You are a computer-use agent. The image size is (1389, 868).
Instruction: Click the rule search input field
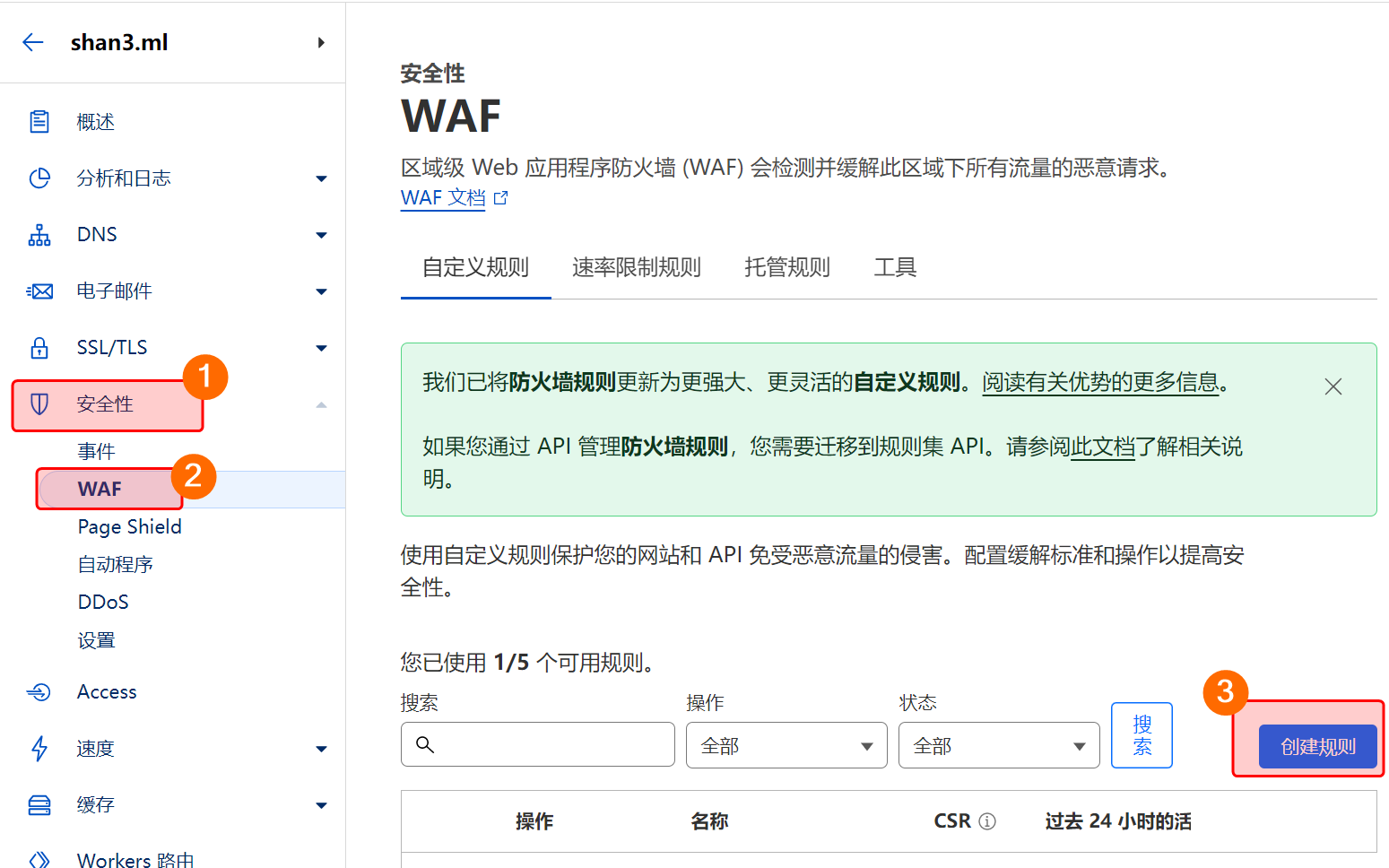[x=549, y=745]
